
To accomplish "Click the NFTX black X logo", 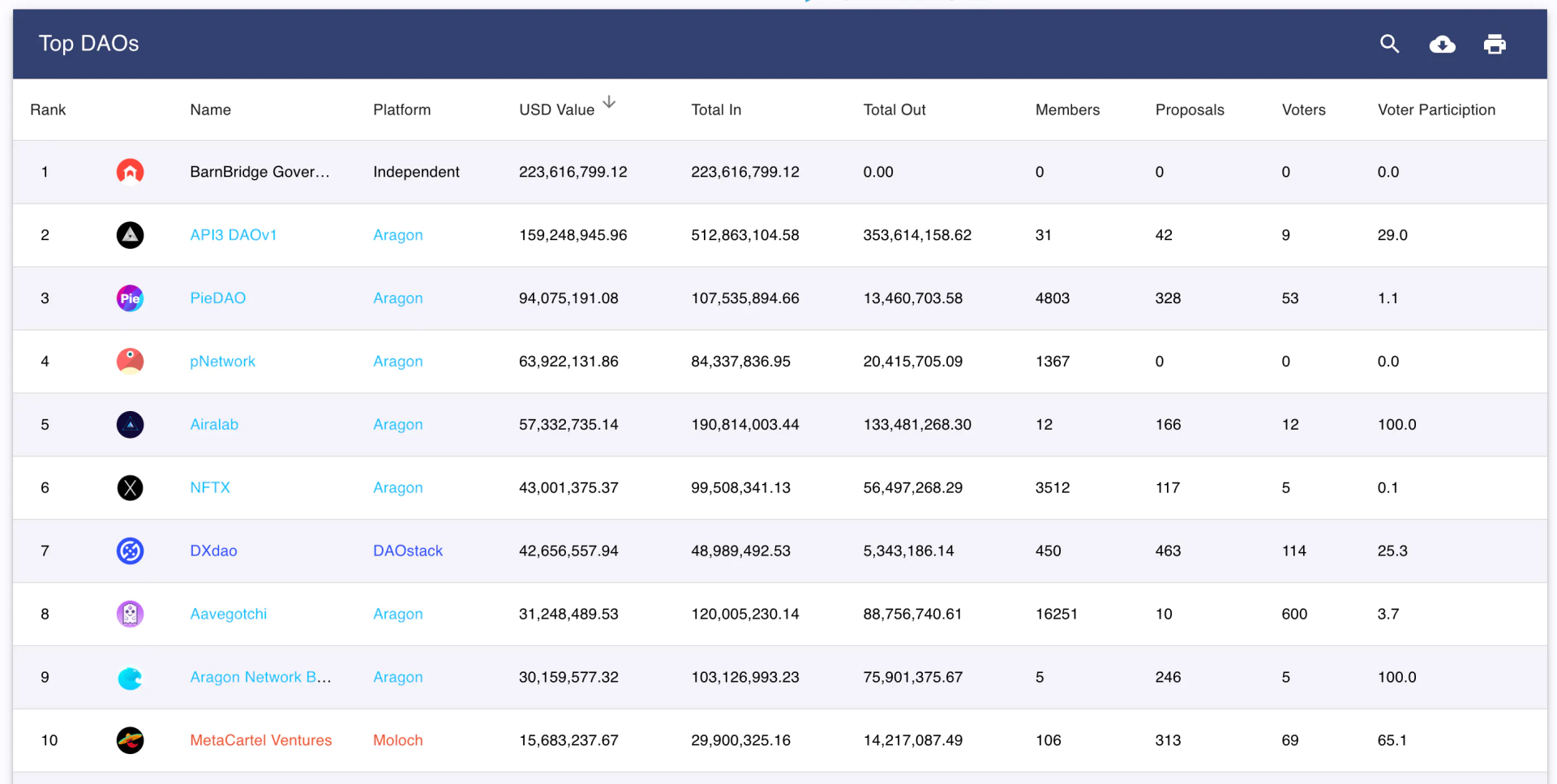I will click(130, 488).
